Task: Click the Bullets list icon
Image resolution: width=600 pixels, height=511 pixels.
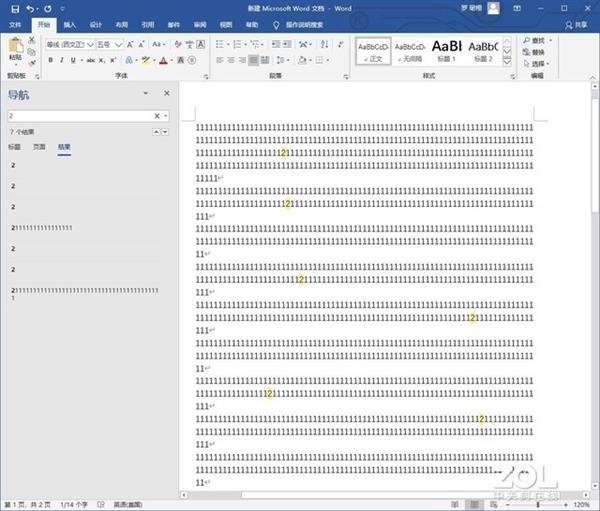Action: pos(220,45)
